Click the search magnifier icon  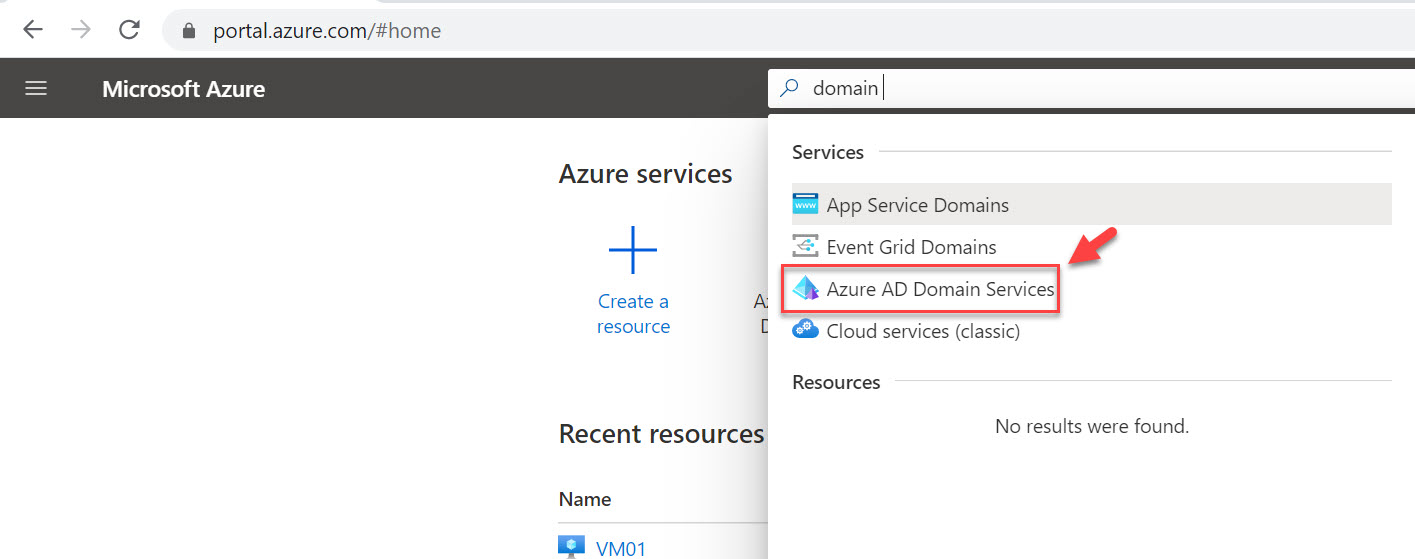click(x=789, y=88)
